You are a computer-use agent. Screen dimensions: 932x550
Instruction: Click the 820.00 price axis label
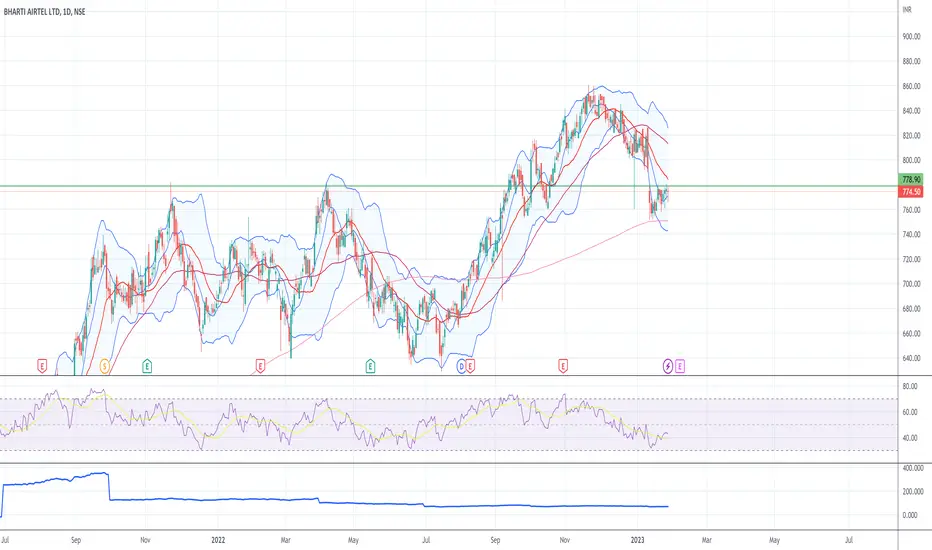pyautogui.click(x=911, y=136)
